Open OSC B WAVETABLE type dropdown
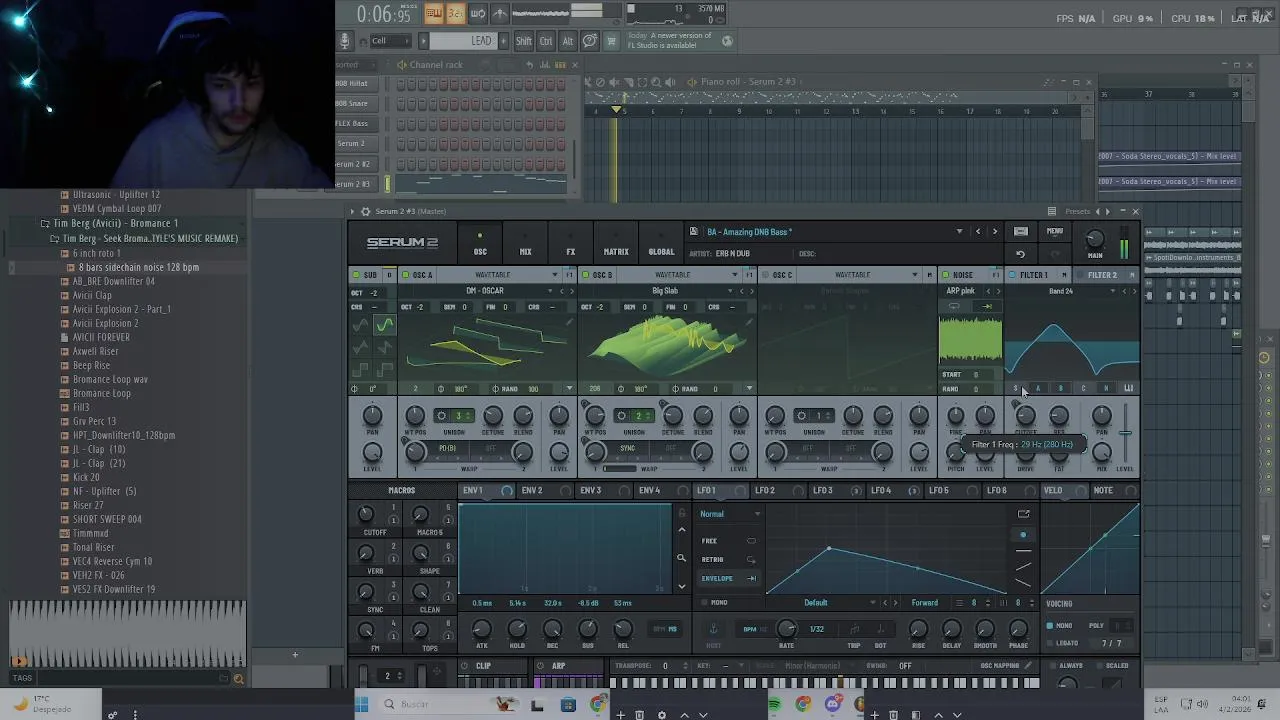 [x=734, y=275]
